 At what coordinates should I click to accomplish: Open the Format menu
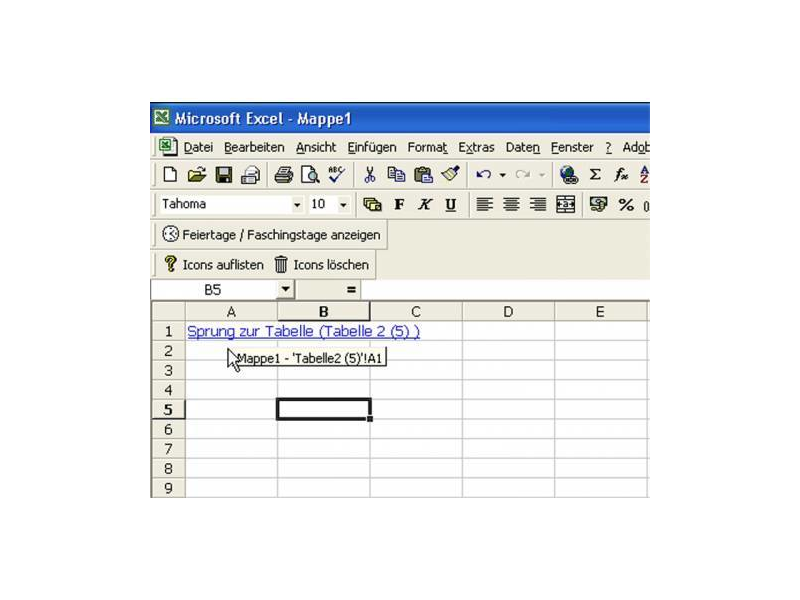point(427,147)
